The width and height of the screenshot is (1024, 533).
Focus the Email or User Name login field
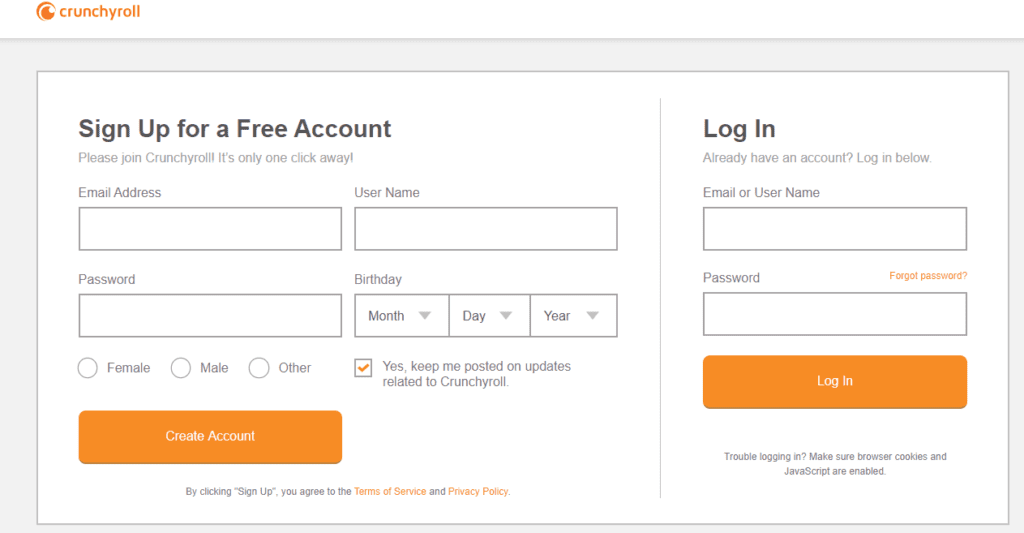[x=835, y=229]
